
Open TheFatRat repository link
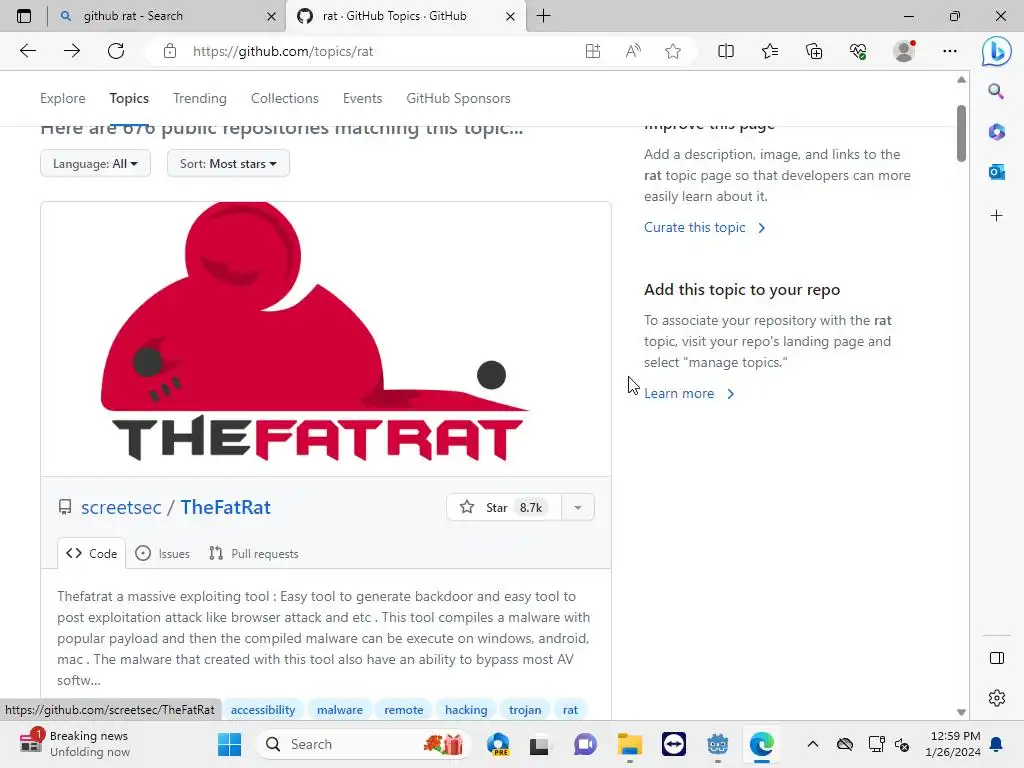click(x=225, y=507)
